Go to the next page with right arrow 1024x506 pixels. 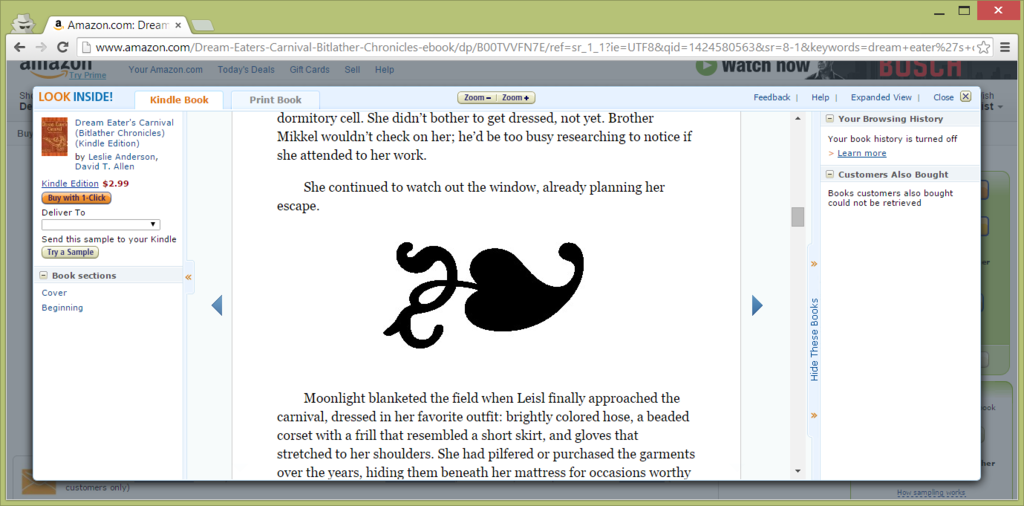(757, 305)
